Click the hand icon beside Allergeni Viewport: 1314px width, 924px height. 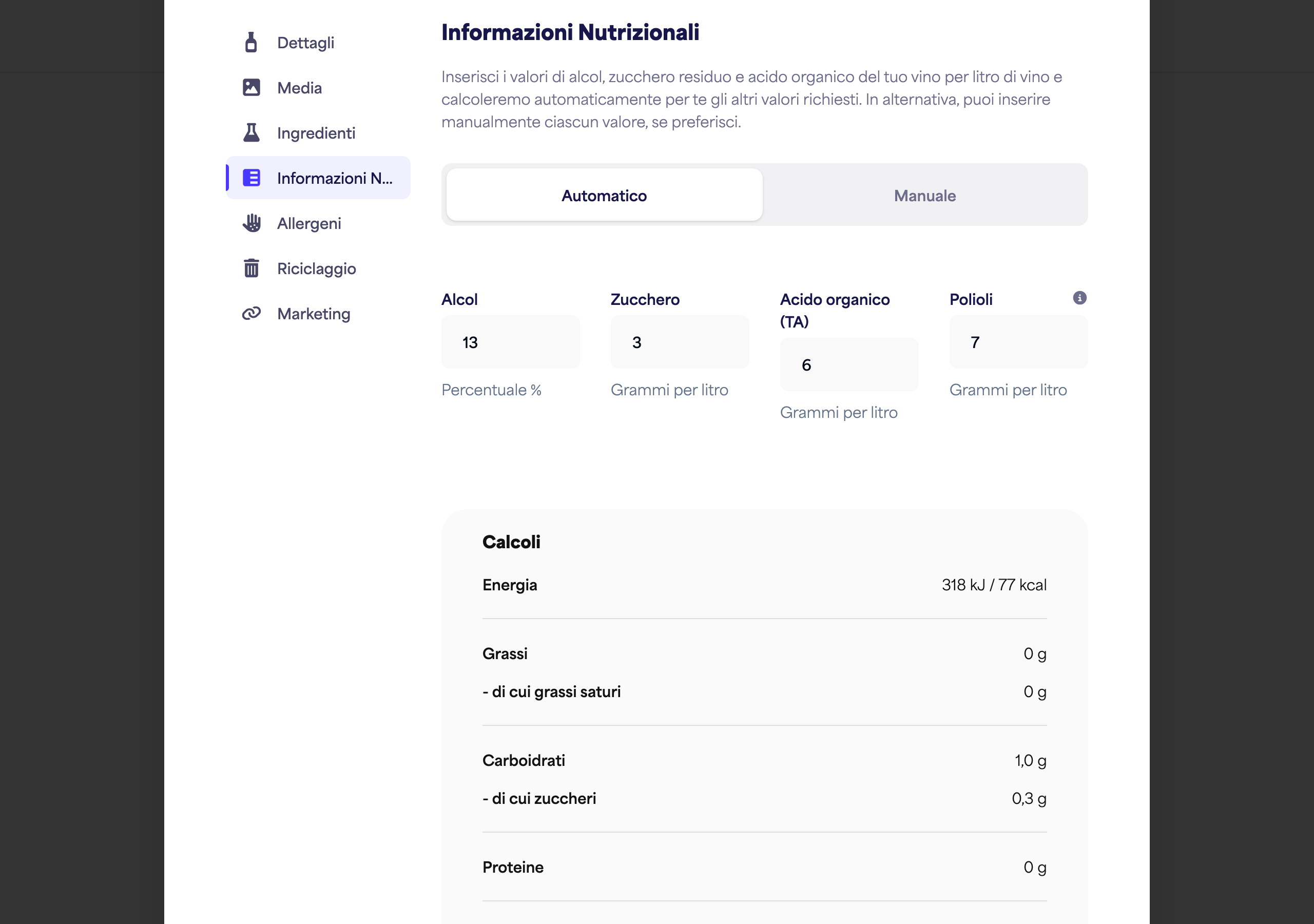tap(251, 223)
